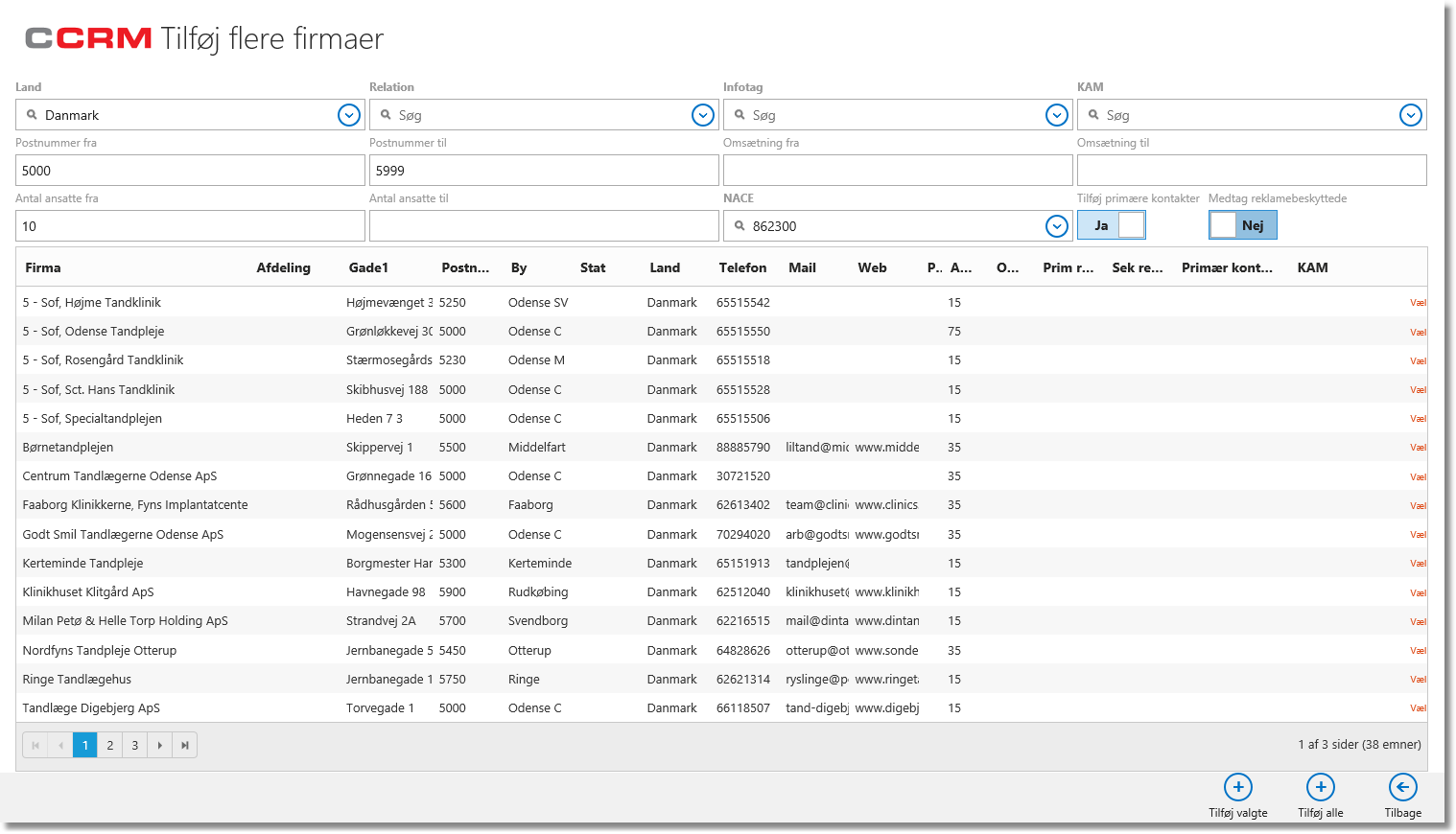
Task: Select row 5 - Sof, Rosengård Tandklinik
Action: (x=721, y=360)
